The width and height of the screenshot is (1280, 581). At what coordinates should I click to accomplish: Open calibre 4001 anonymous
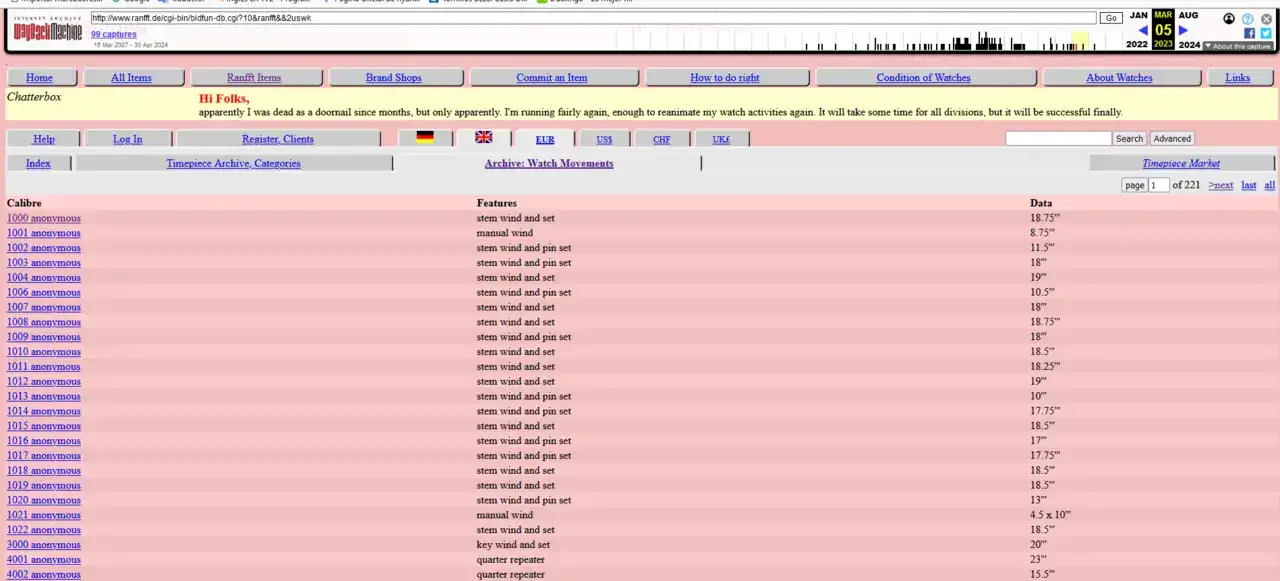[44, 560]
